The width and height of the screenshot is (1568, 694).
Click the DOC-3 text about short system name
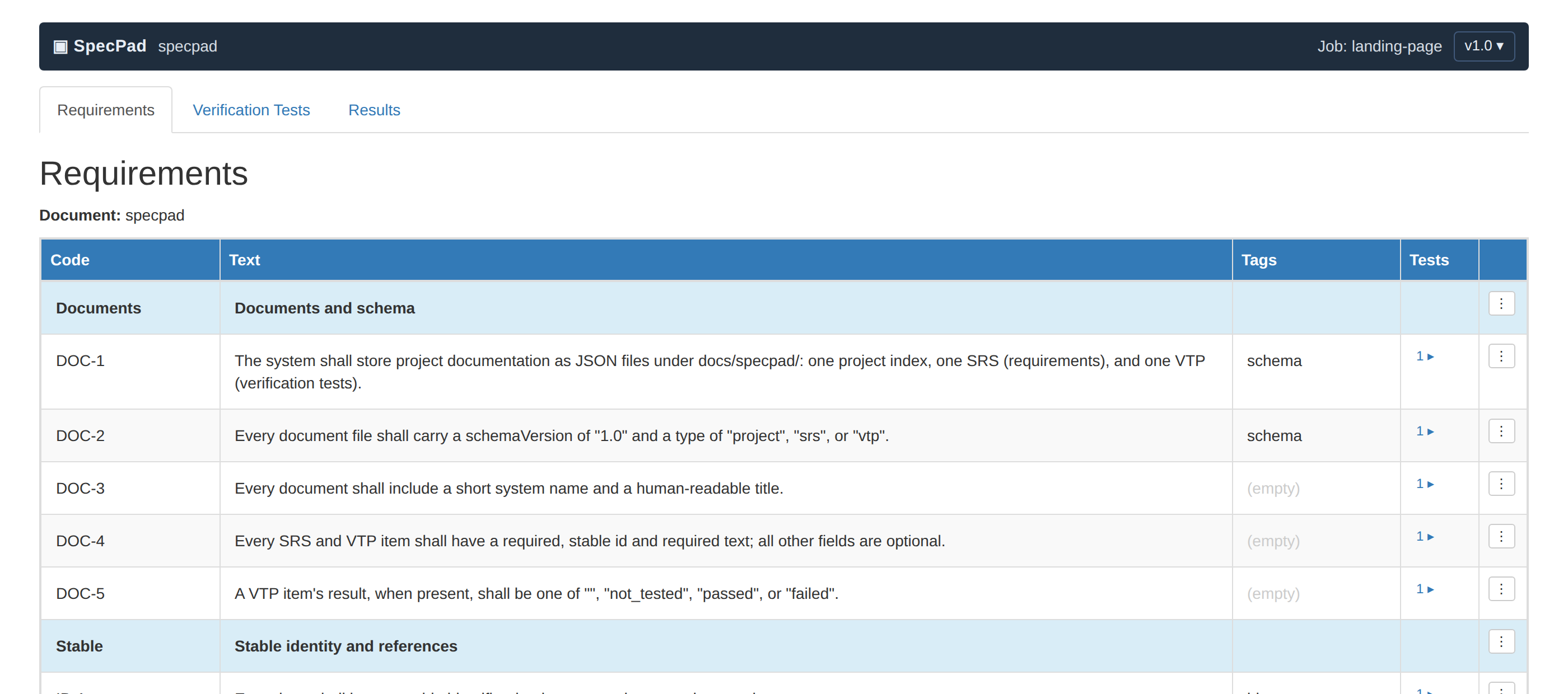pyautogui.click(x=509, y=489)
